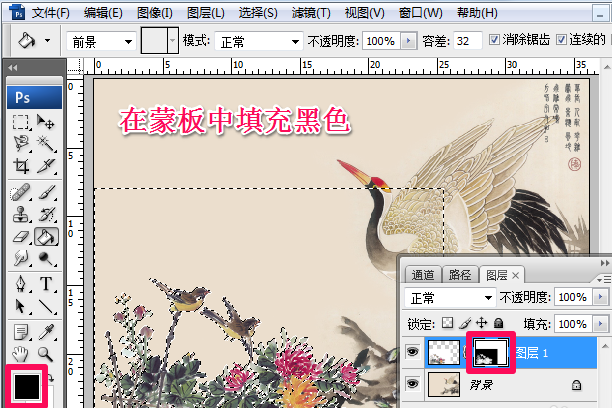
Task: Select the Path Selection tool
Action: tap(20, 306)
